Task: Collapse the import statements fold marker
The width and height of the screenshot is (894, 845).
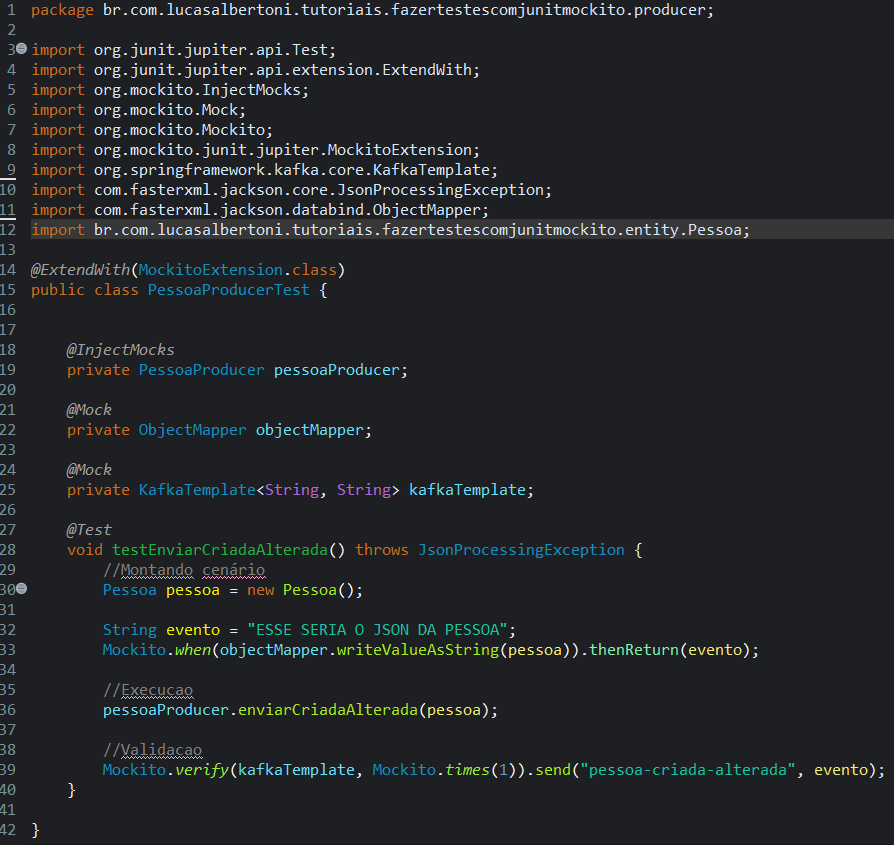Action: point(22,49)
